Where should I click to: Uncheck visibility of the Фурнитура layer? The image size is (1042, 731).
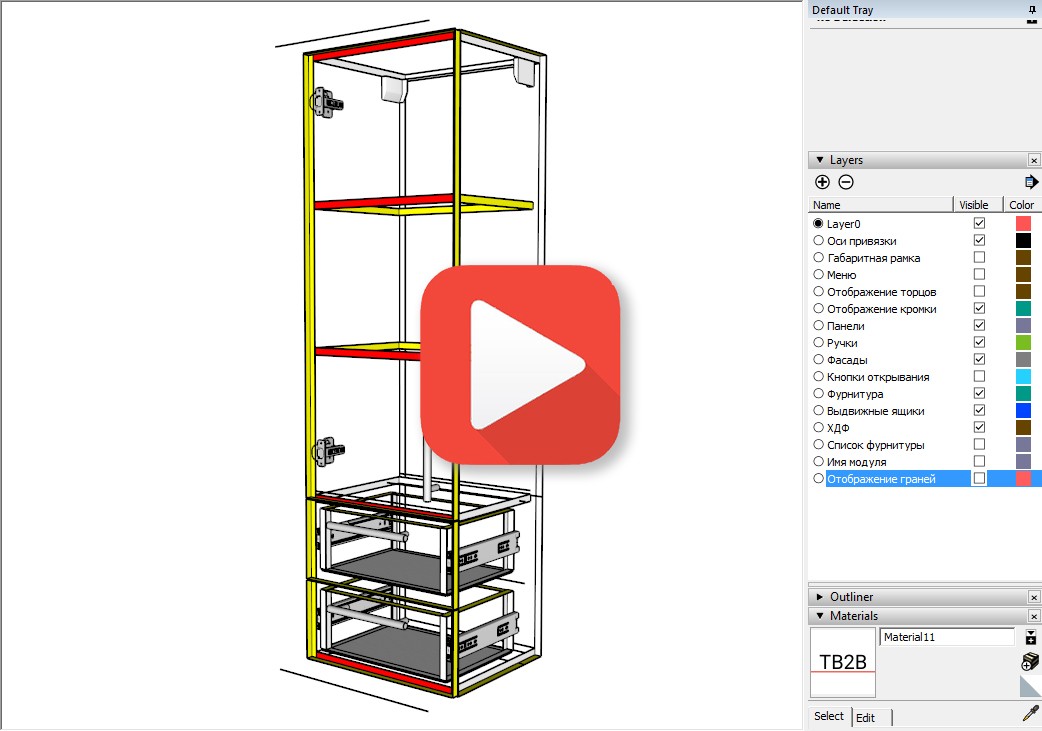click(x=979, y=394)
